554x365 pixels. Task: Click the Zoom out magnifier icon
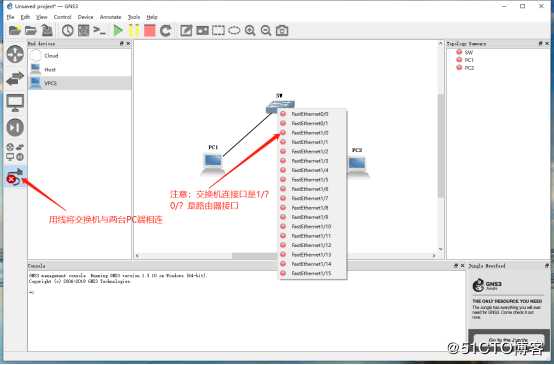click(x=266, y=31)
